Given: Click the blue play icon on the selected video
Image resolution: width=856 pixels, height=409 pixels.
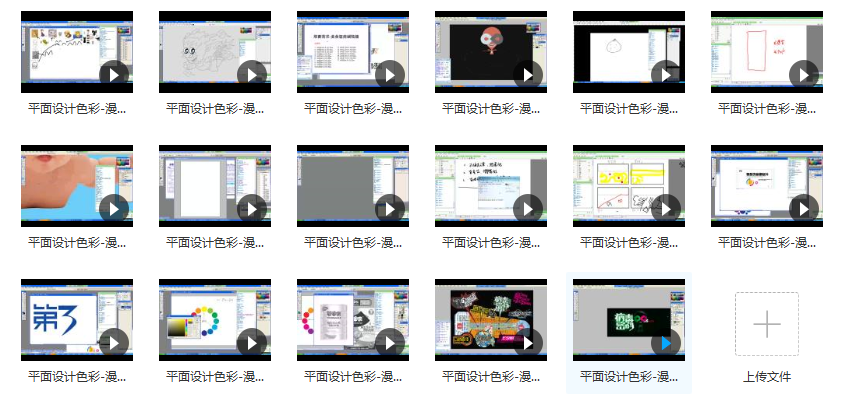Looking at the screenshot, I should [x=666, y=342].
